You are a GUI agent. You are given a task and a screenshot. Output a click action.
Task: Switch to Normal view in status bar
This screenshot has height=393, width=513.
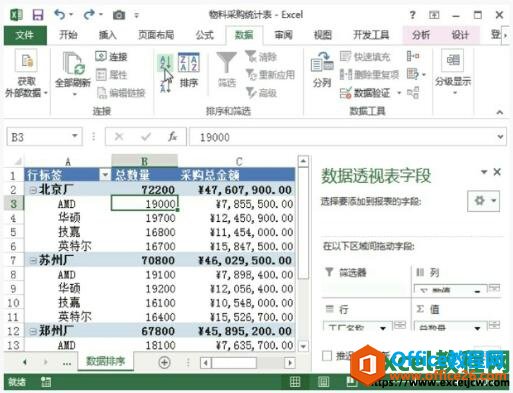point(295,381)
